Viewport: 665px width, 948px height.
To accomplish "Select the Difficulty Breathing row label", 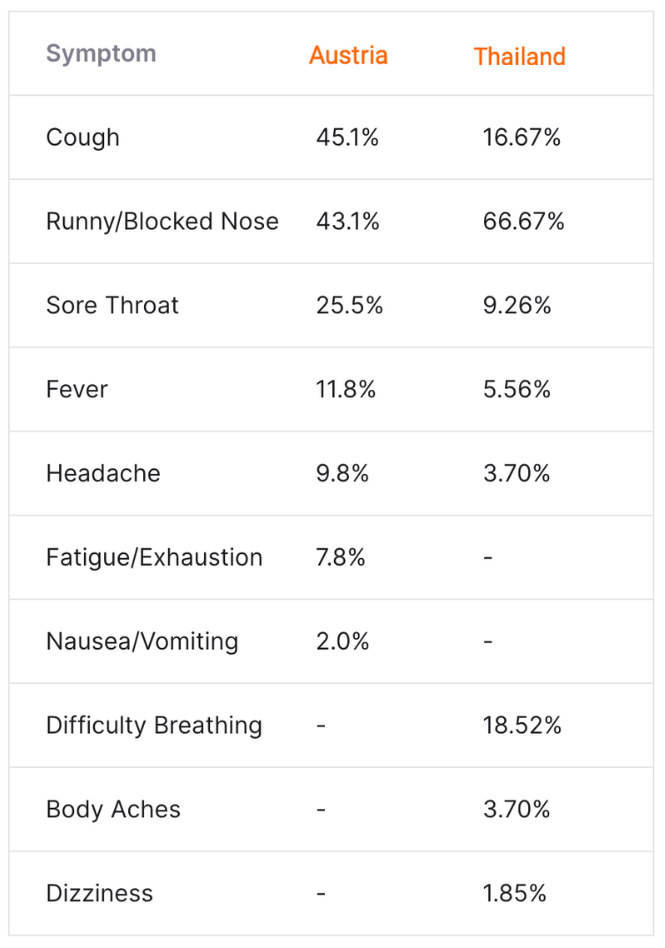I will (154, 726).
